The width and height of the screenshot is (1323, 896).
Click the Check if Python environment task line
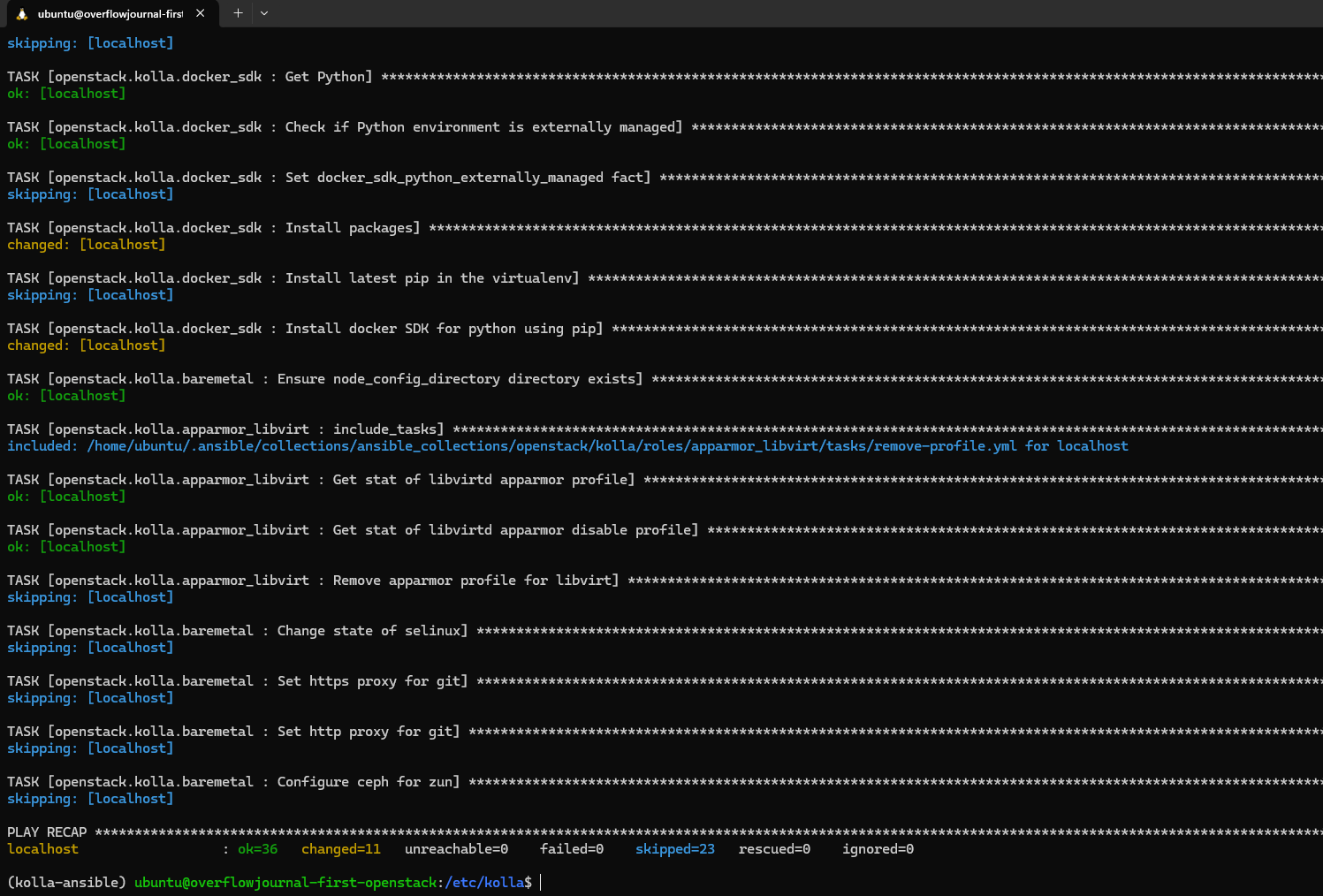point(665,127)
